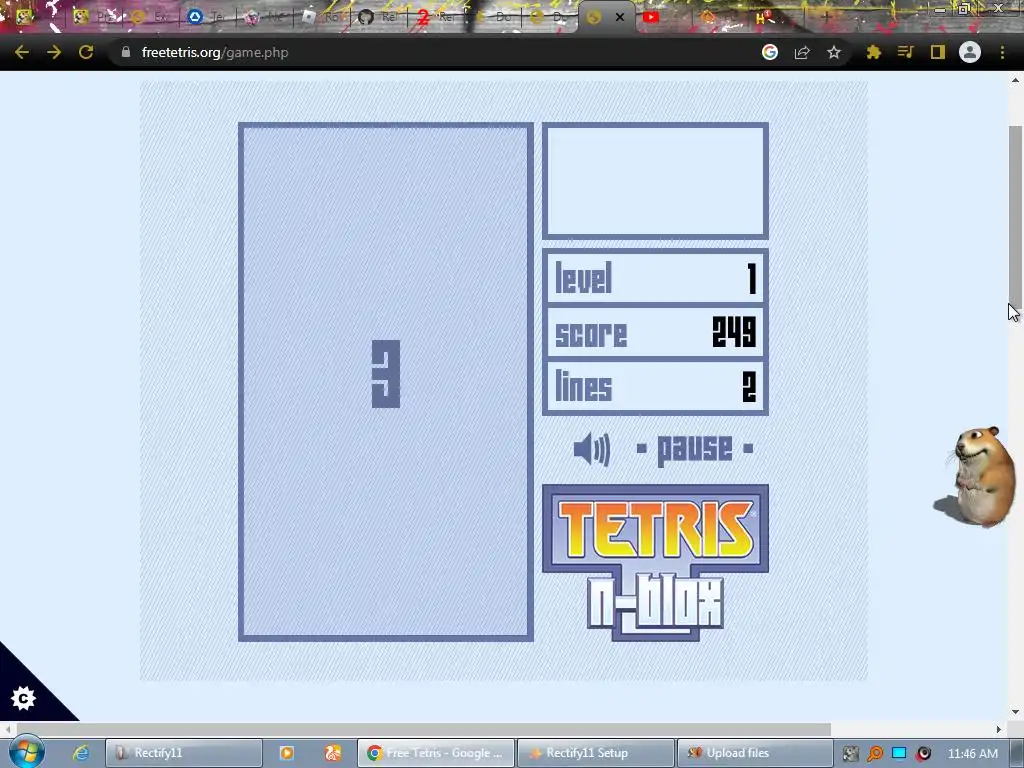The height and width of the screenshot is (768, 1024).
Task: Open the media control playlist icon
Action: [x=905, y=52]
